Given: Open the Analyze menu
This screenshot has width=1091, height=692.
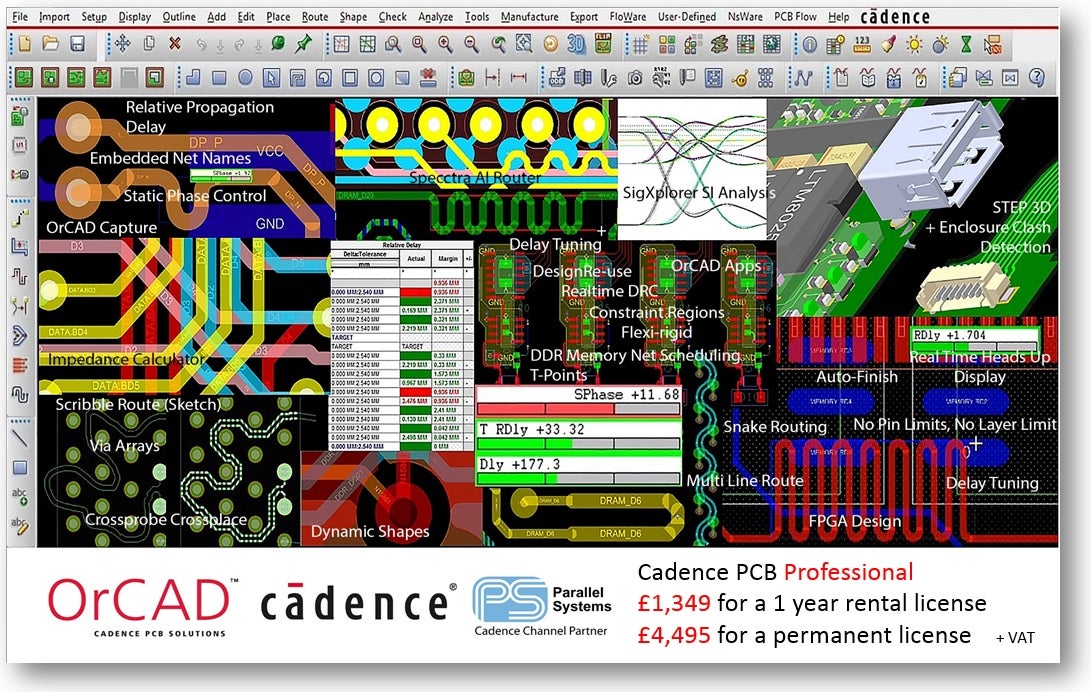Looking at the screenshot, I should tap(436, 17).
